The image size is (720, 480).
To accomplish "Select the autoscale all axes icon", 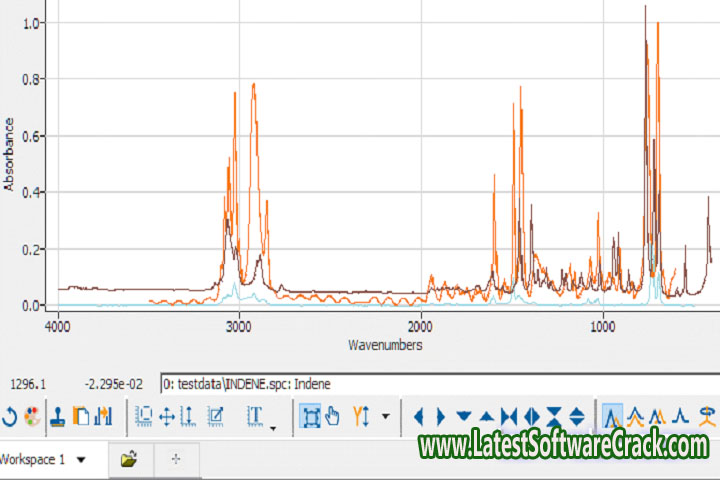I will [144, 415].
